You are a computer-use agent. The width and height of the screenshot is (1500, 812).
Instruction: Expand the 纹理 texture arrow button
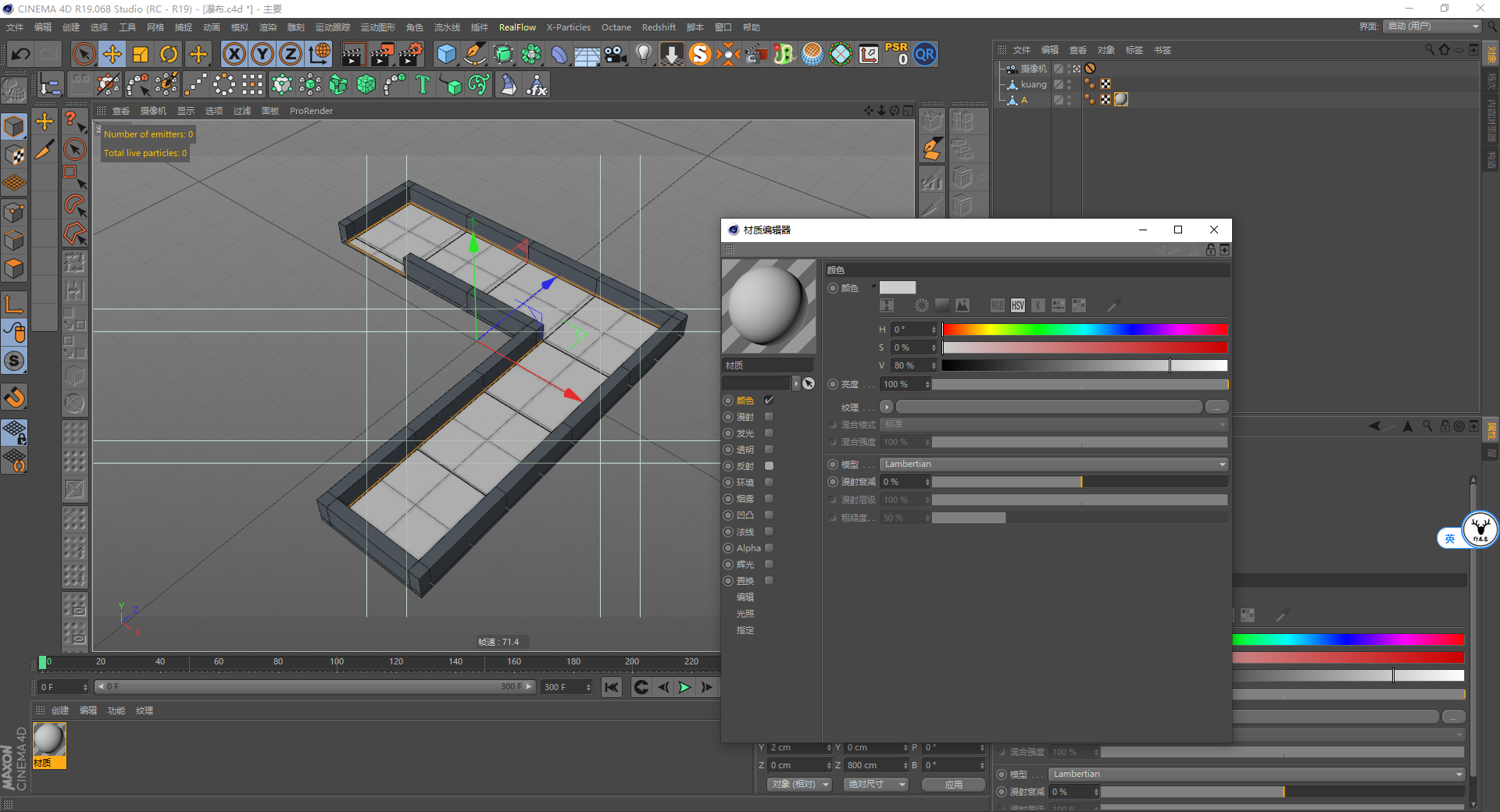[x=887, y=407]
